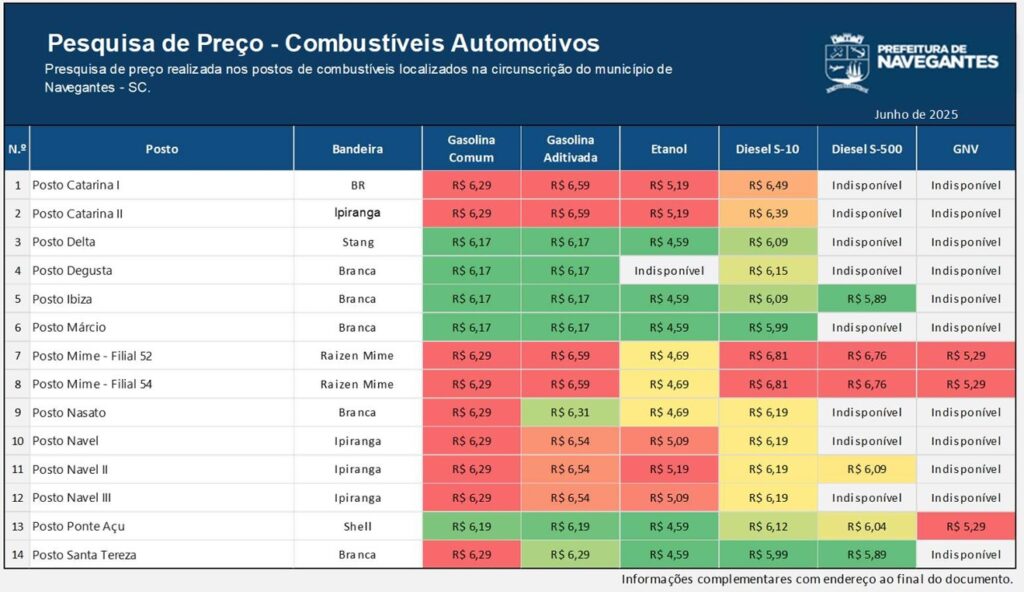The image size is (1024, 592).
Task: Click the Diesel S-10 'R$ 6,81' of Filial 54
Action: coord(768,384)
